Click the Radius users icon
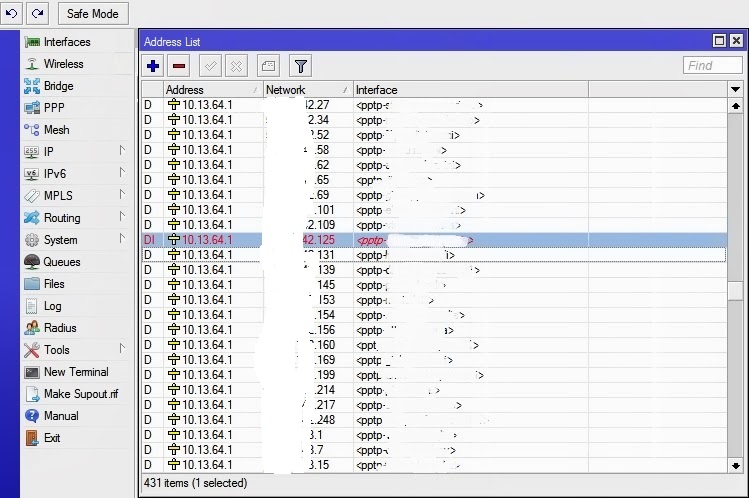The image size is (749, 498). pyautogui.click(x=32, y=328)
